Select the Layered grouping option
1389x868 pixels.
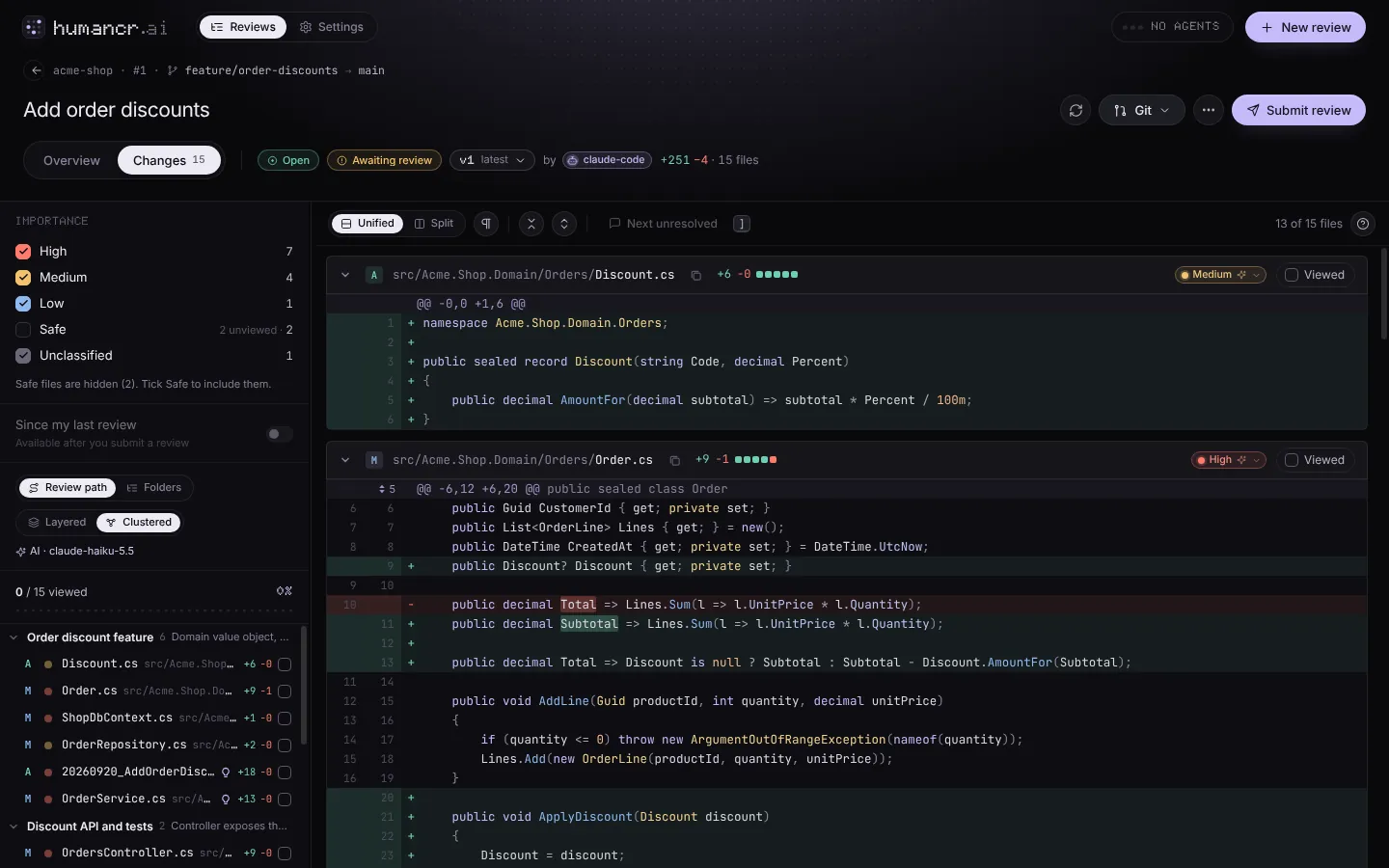tap(57, 523)
